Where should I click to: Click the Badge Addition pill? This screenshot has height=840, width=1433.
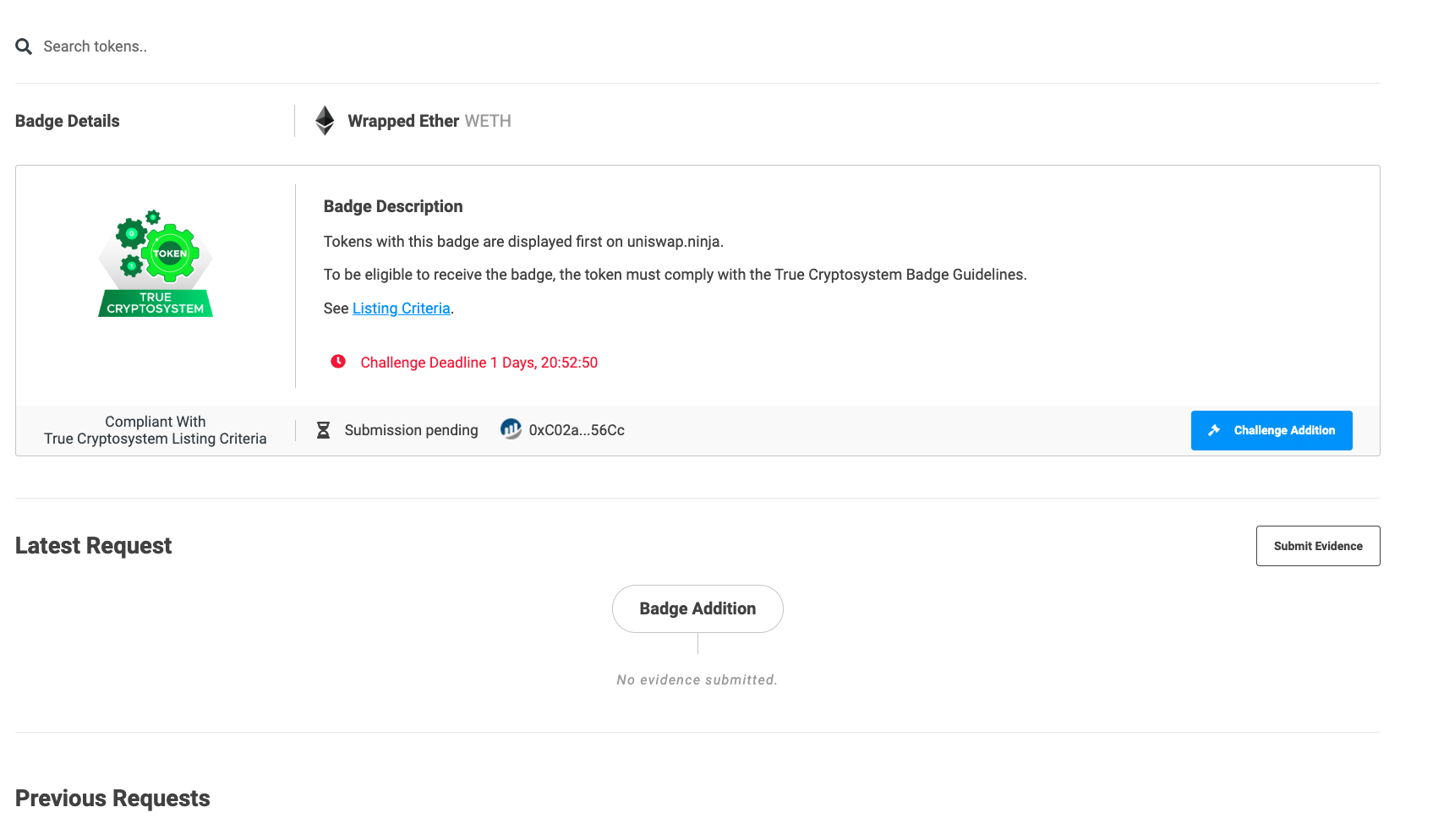[x=697, y=608]
